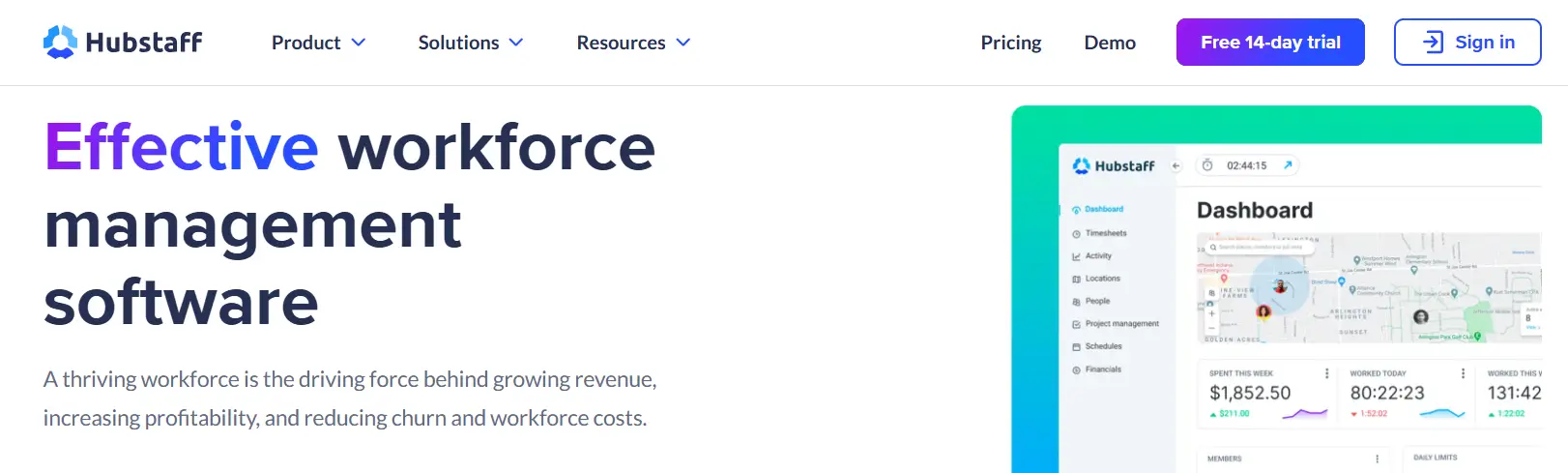This screenshot has height=473, width=1568.
Task: Open Spent This Week card options menu
Action: pyautogui.click(x=1326, y=373)
